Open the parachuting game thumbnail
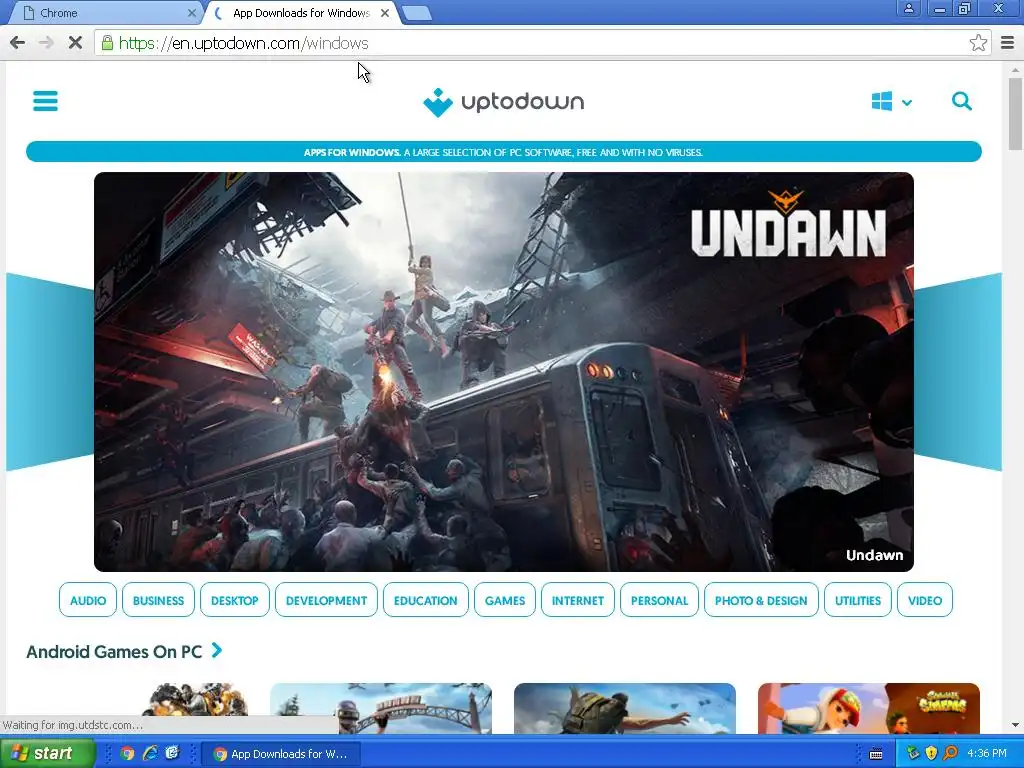The height and width of the screenshot is (768, 1024). coord(625,708)
